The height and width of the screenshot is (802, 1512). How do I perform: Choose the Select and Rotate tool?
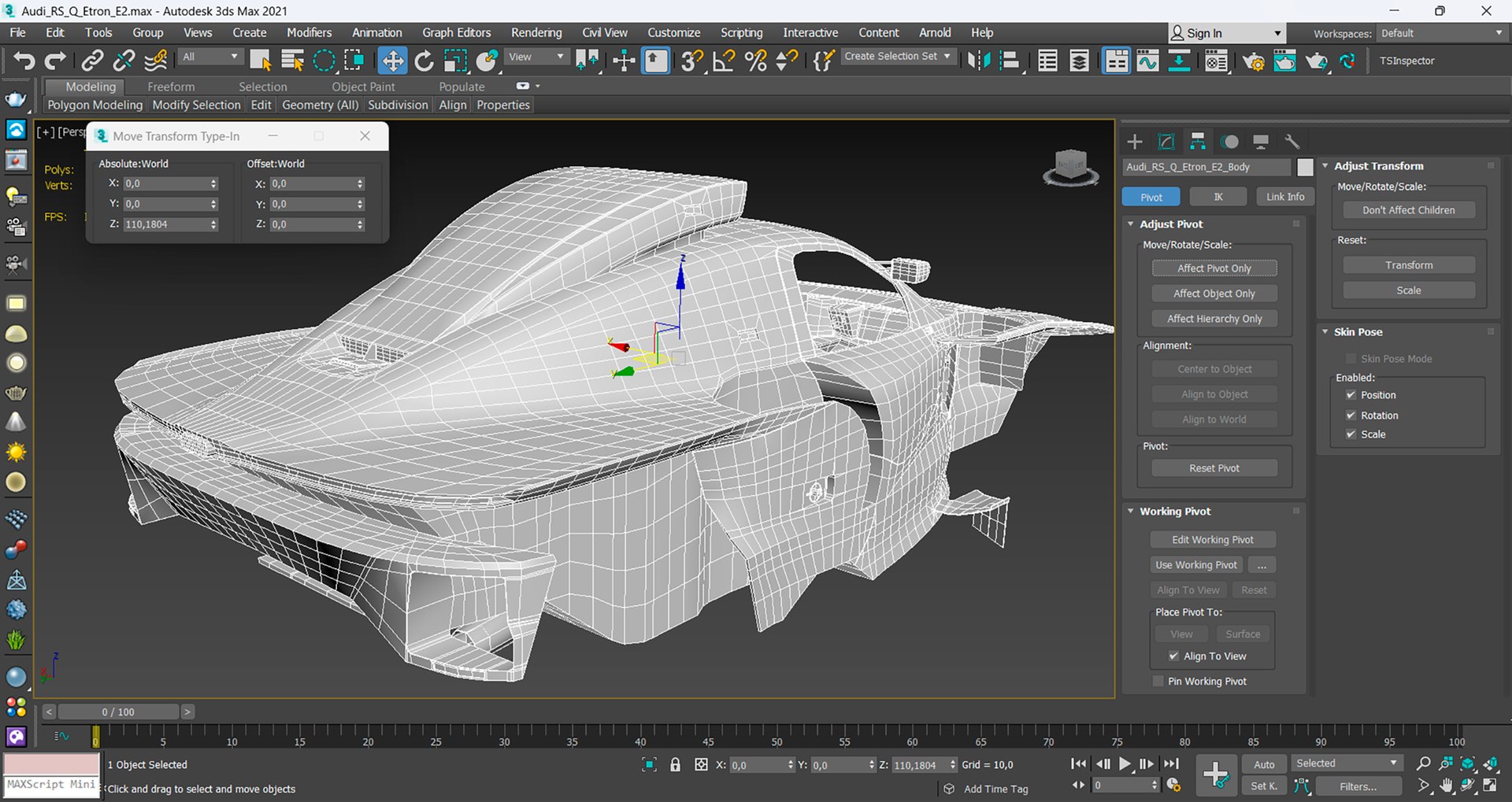coord(424,61)
